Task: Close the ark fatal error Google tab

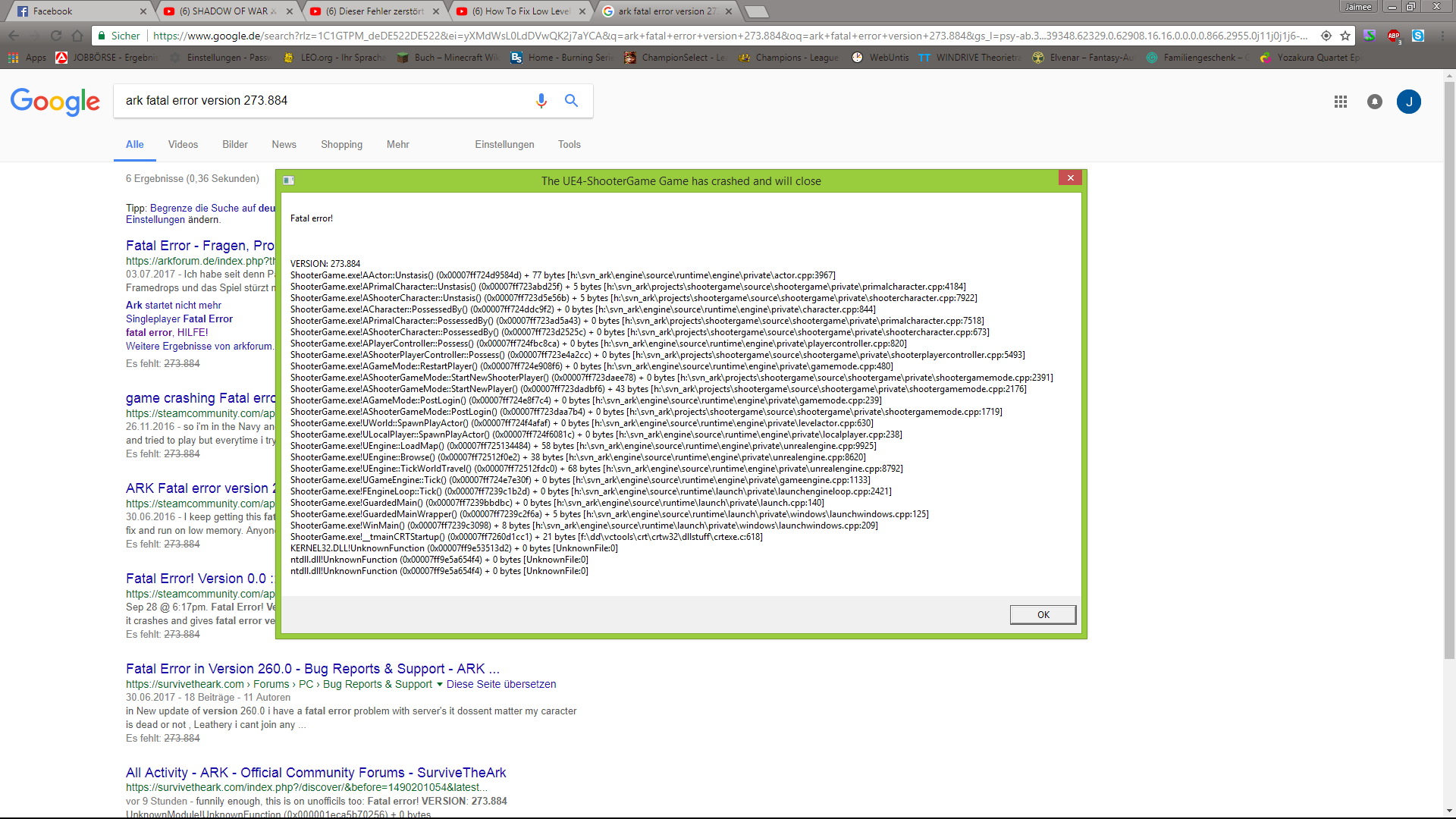Action: tap(729, 11)
